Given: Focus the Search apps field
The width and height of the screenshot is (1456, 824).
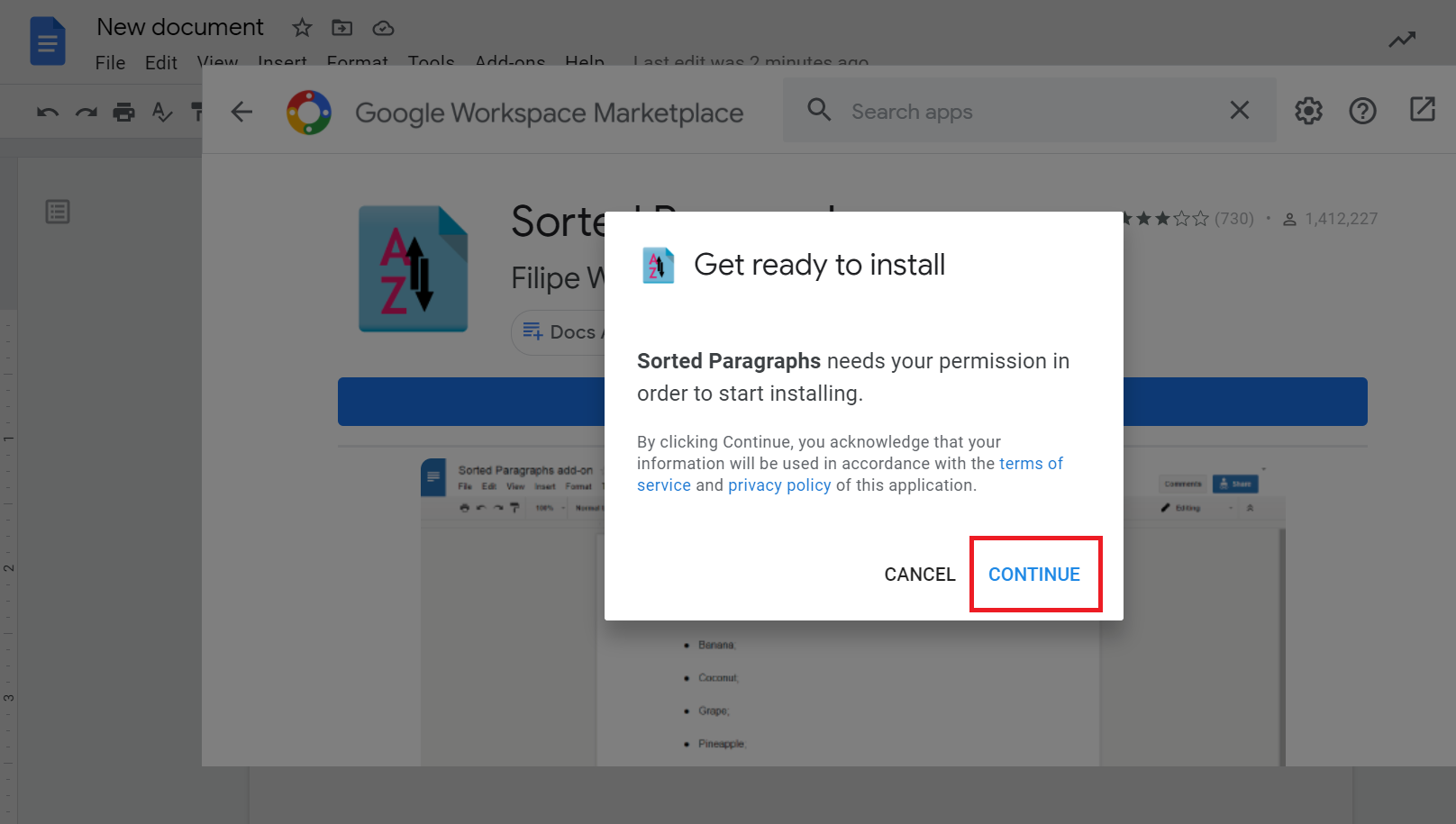Looking at the screenshot, I should point(1029,111).
